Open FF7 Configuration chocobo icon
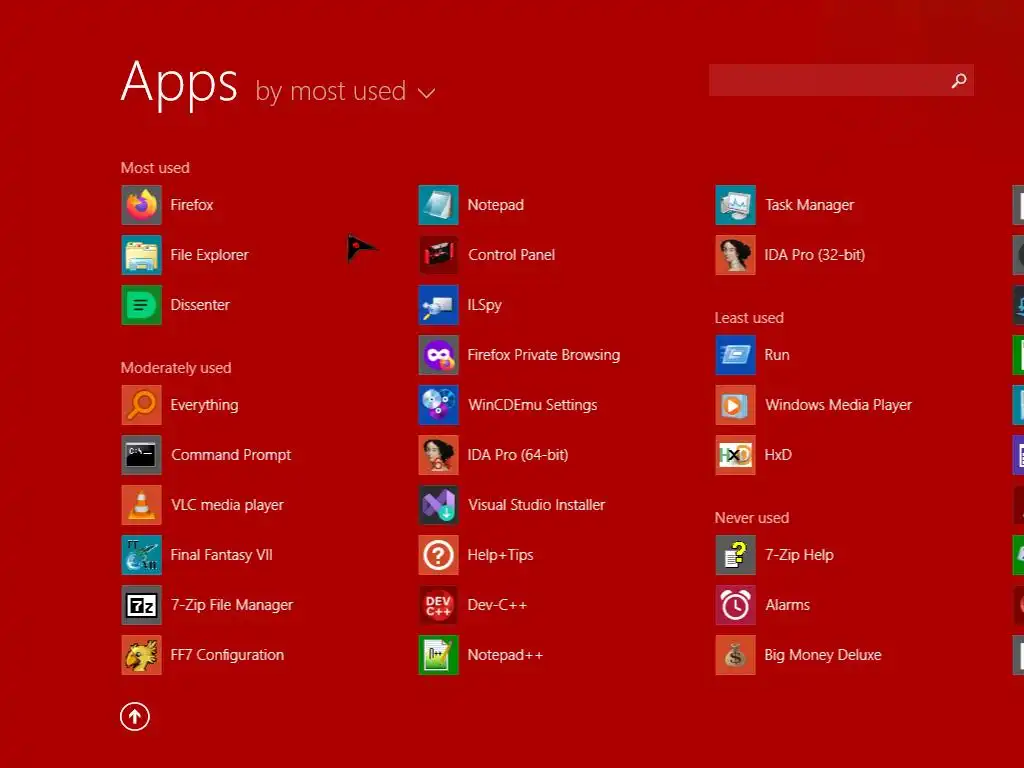 141,655
